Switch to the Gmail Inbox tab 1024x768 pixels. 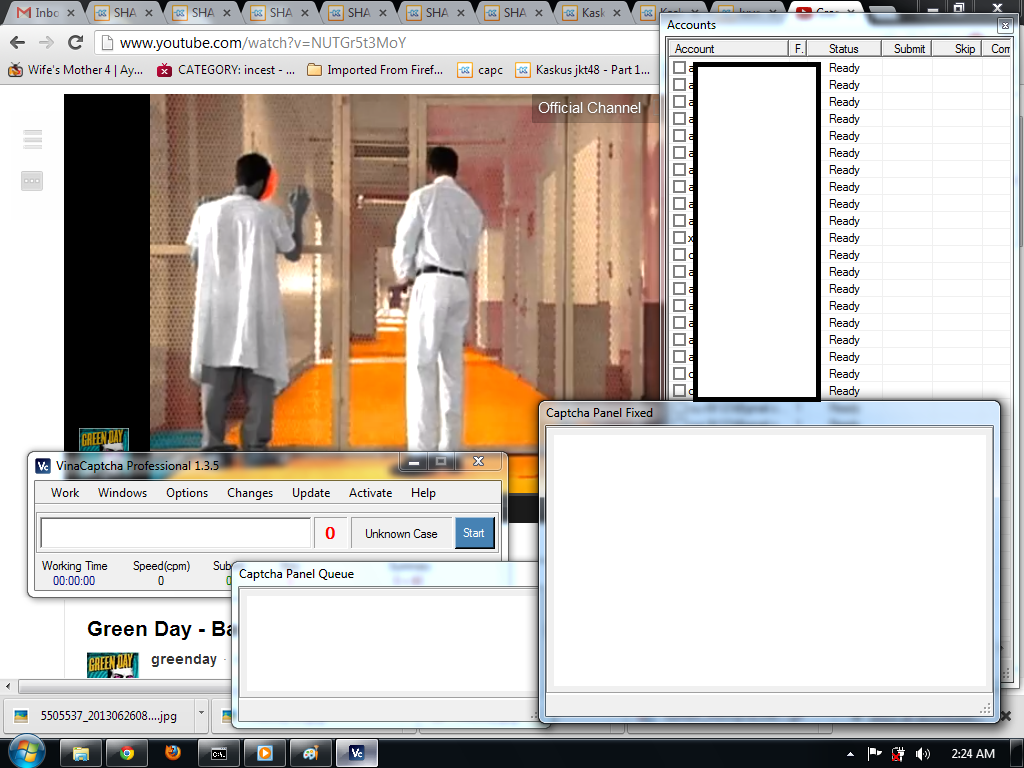tap(40, 13)
